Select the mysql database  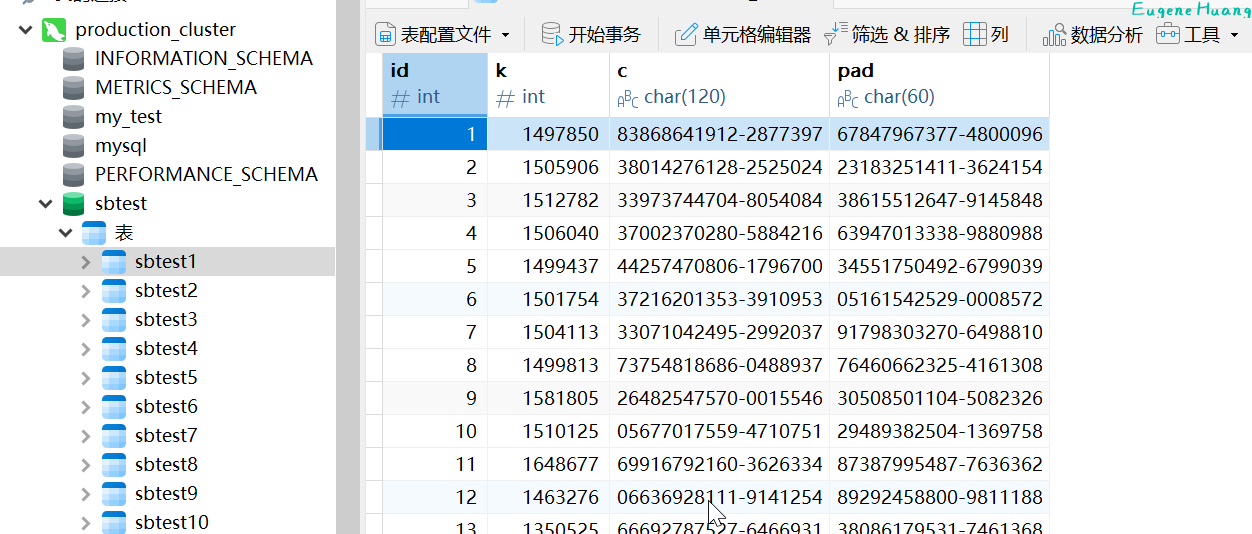coord(120,146)
